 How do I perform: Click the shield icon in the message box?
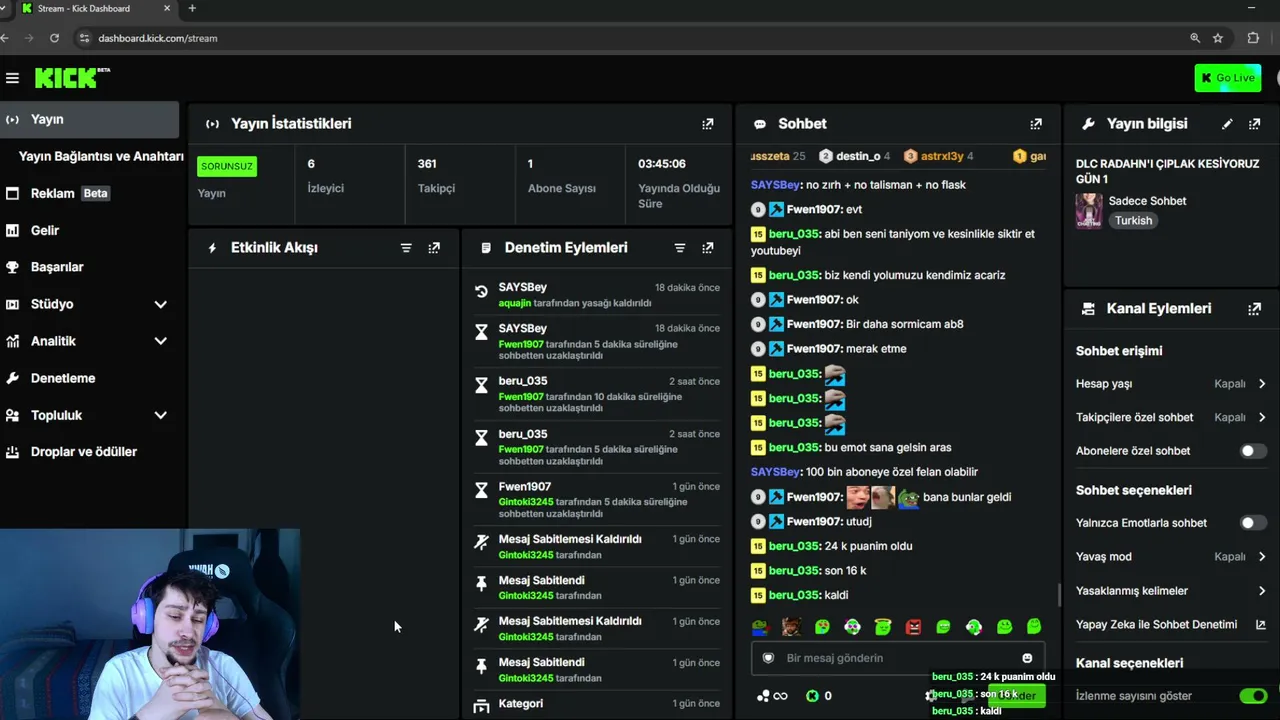click(x=768, y=658)
